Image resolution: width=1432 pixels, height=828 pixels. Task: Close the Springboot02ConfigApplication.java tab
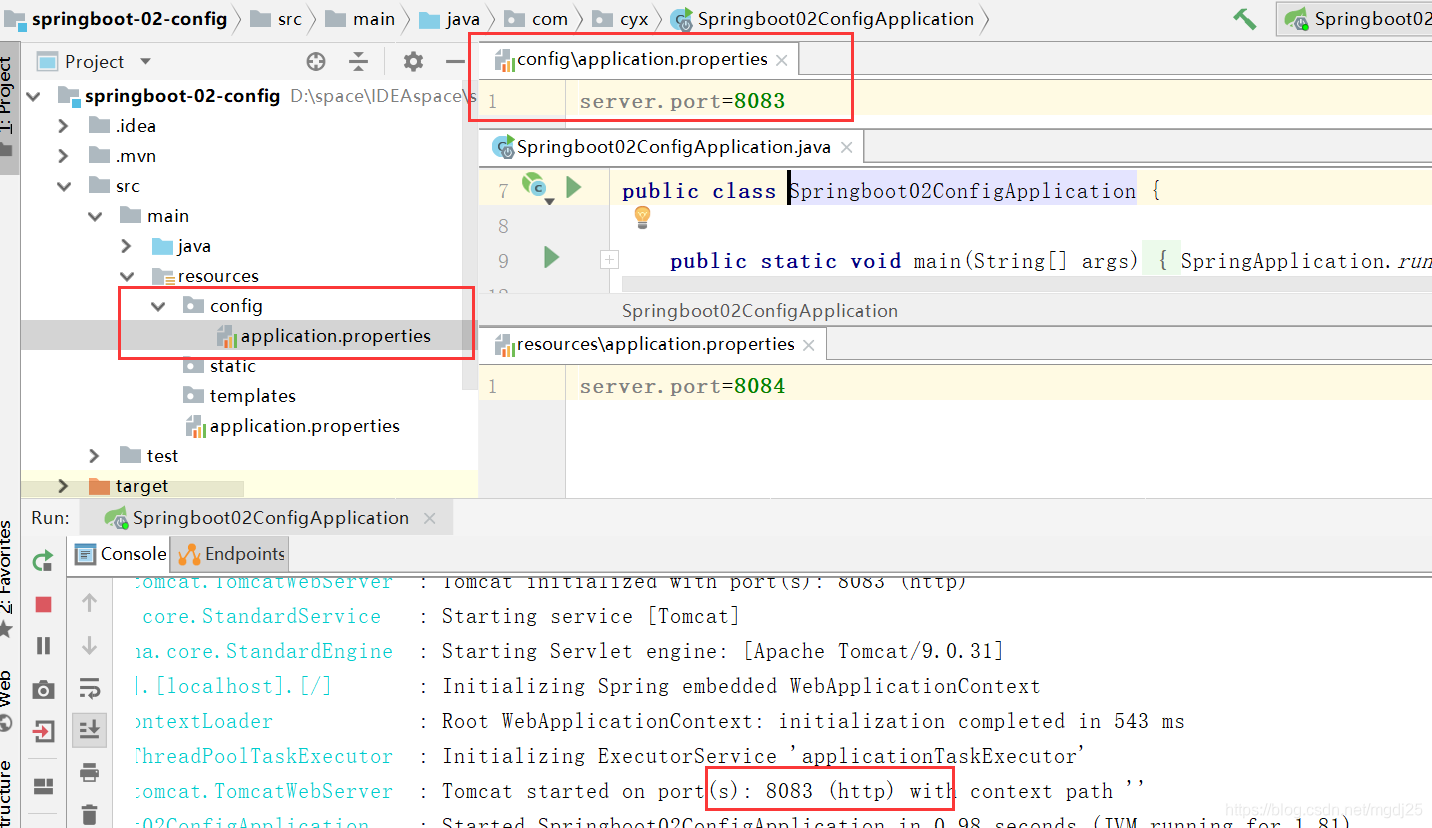[846, 148]
